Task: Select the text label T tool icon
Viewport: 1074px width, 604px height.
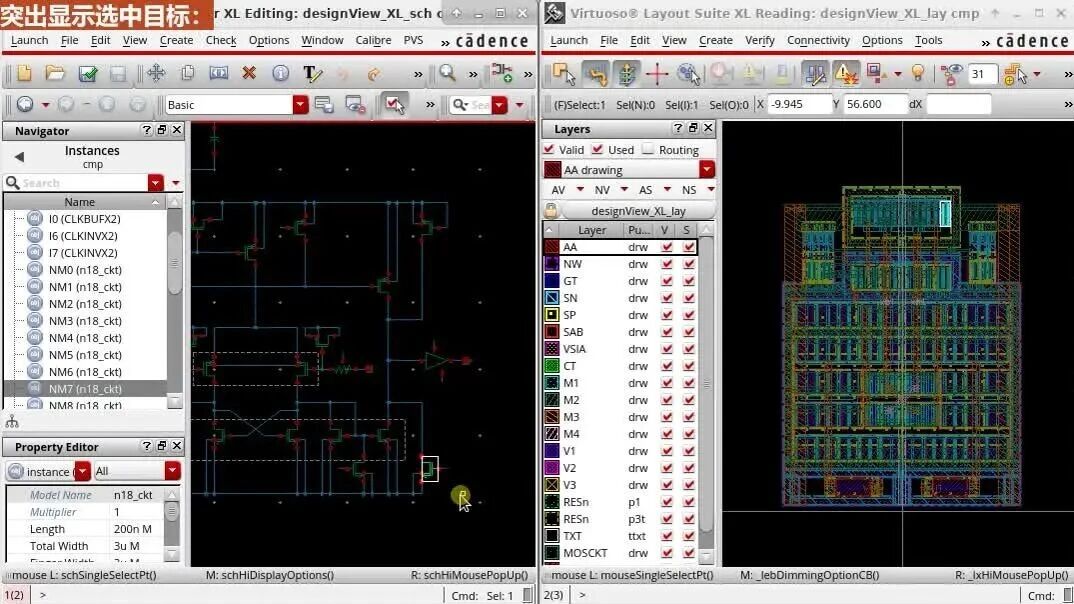Action: coord(312,73)
